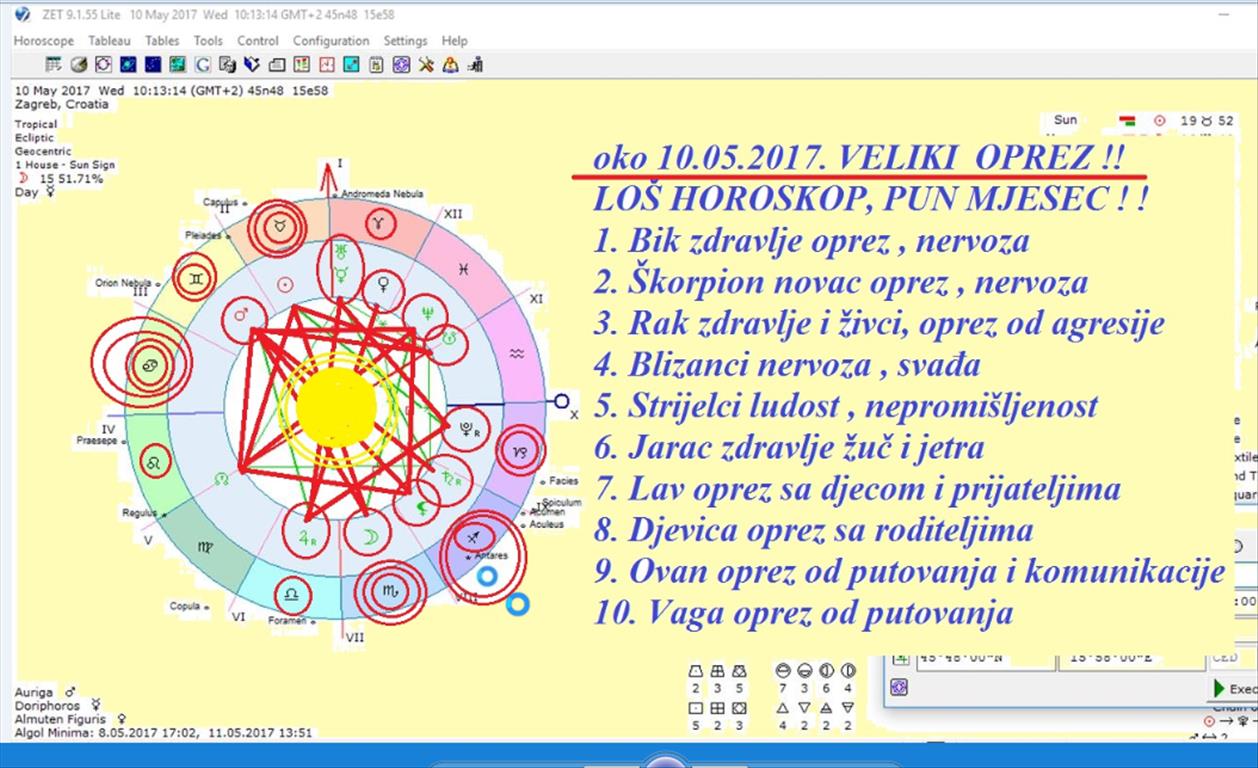Open the dark blue star sky icon

[x=153, y=65]
